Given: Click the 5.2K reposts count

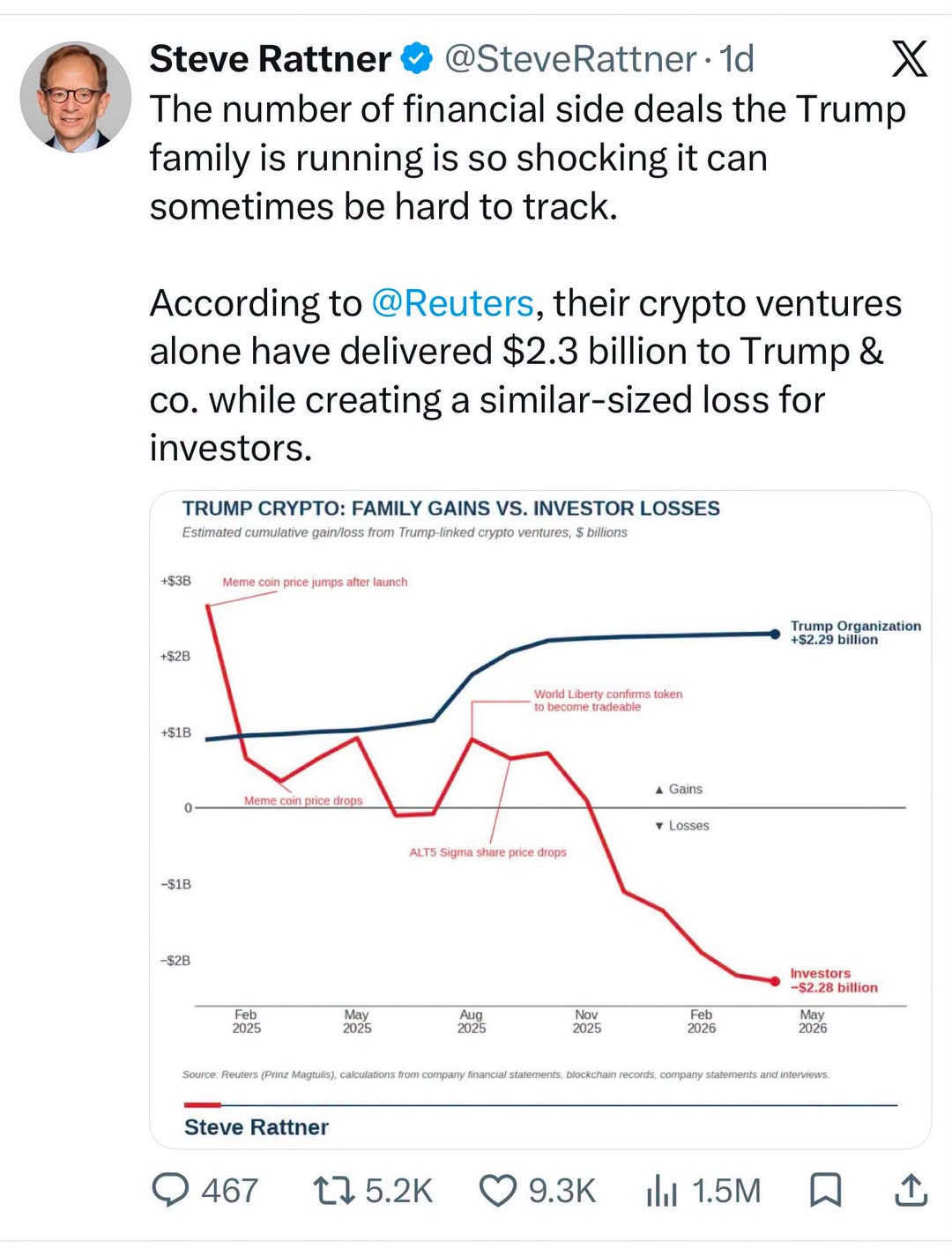Looking at the screenshot, I should click(x=398, y=1191).
